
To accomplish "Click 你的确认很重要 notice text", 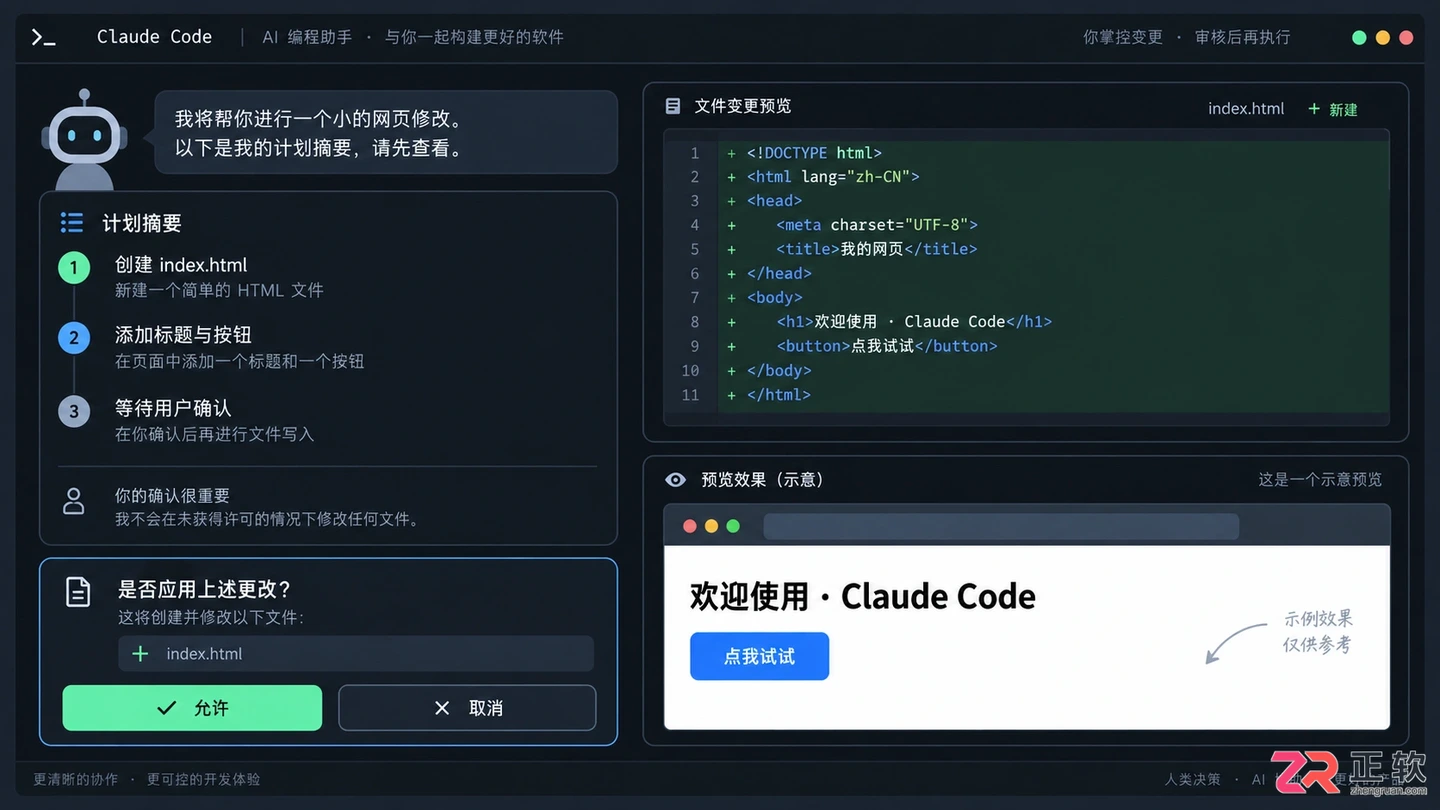I will tap(172, 496).
